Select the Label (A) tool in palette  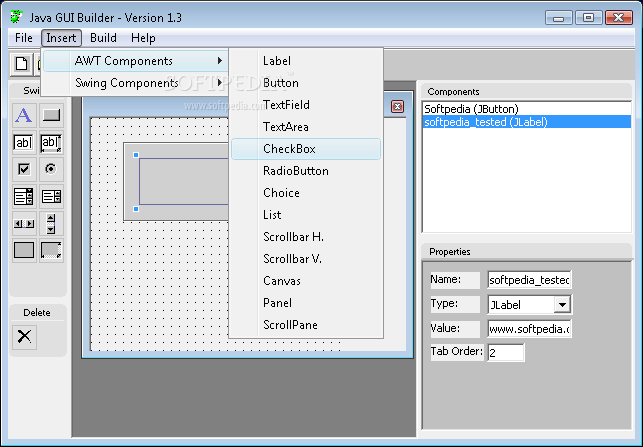pos(24,115)
